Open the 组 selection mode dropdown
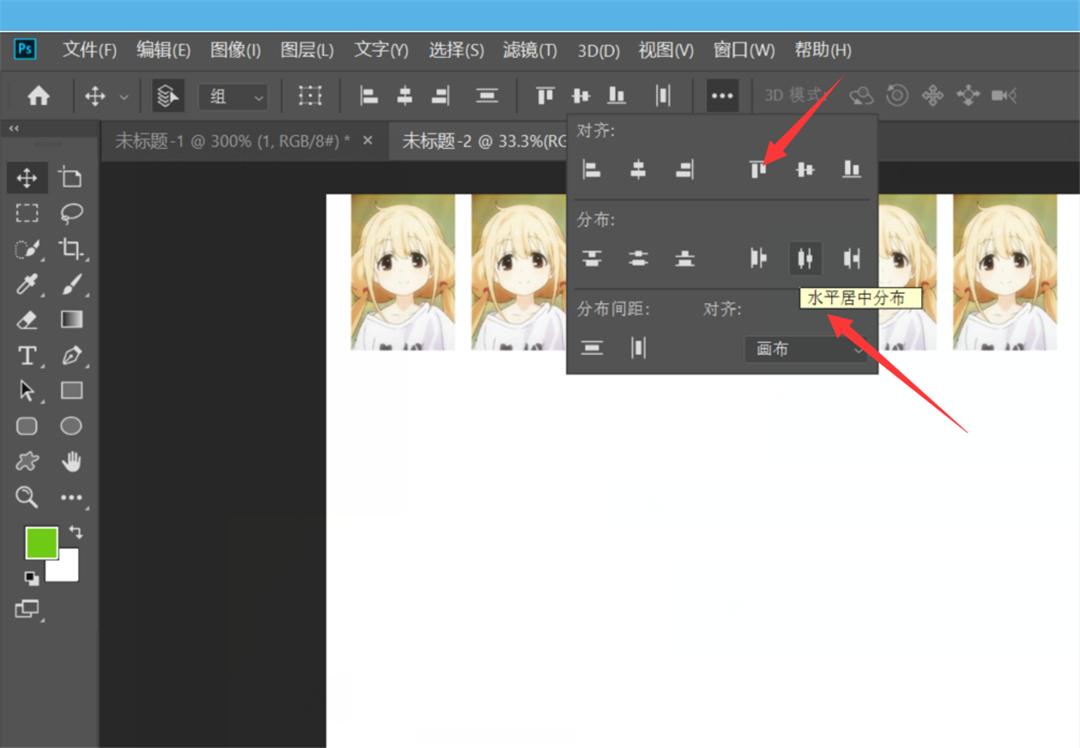Screen dimensions: 1080x748 (233, 95)
